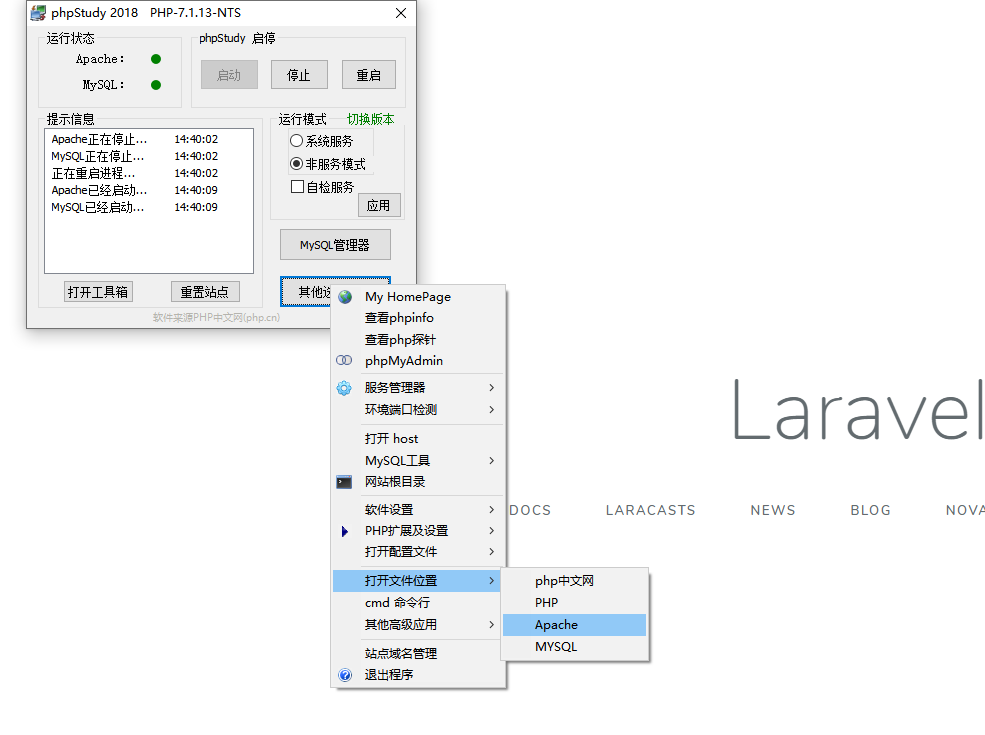Expand the 服务管理器 submenu arrow
Screen dimensions: 985x735
click(492, 388)
